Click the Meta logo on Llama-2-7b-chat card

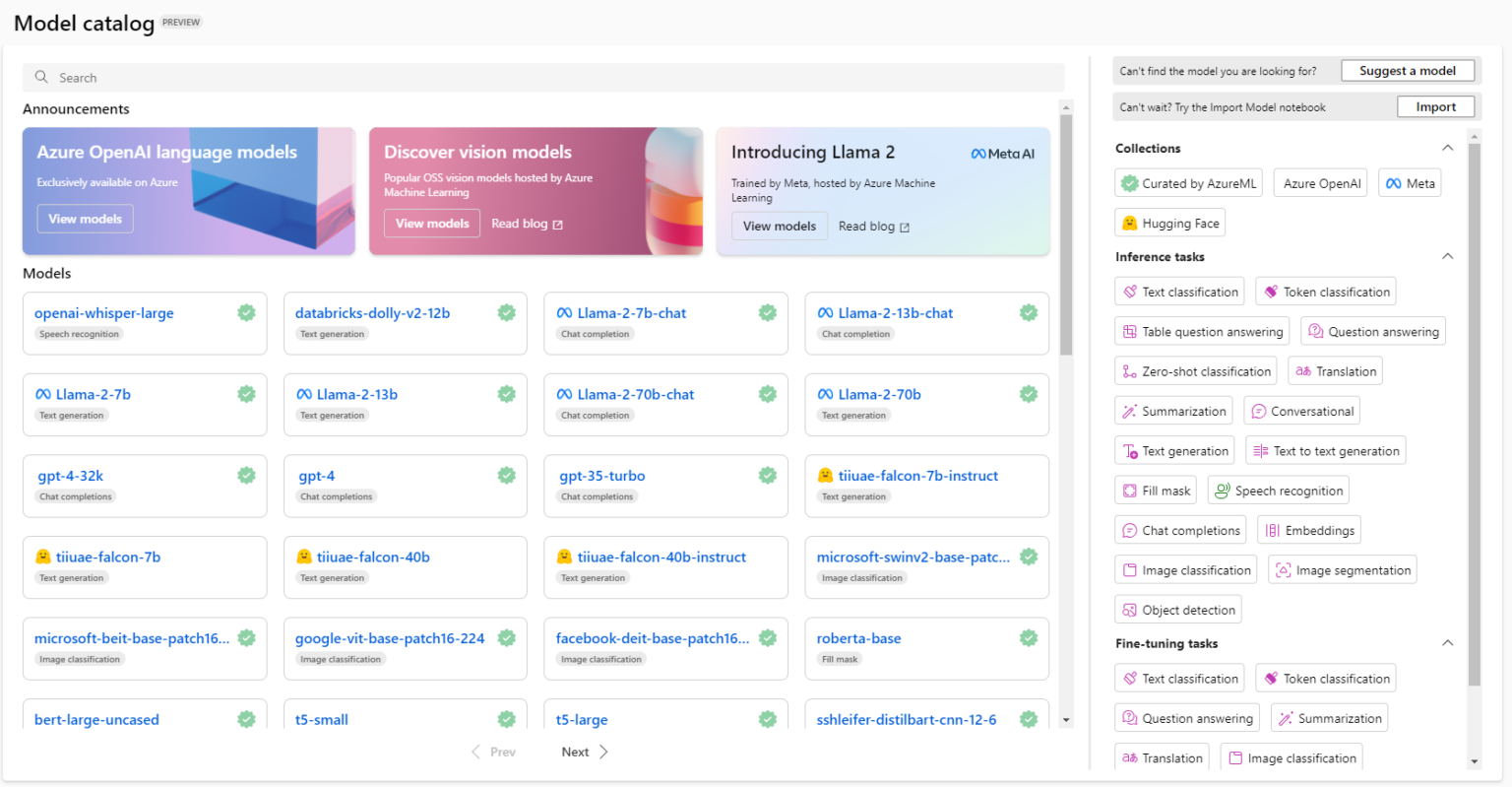coord(564,312)
